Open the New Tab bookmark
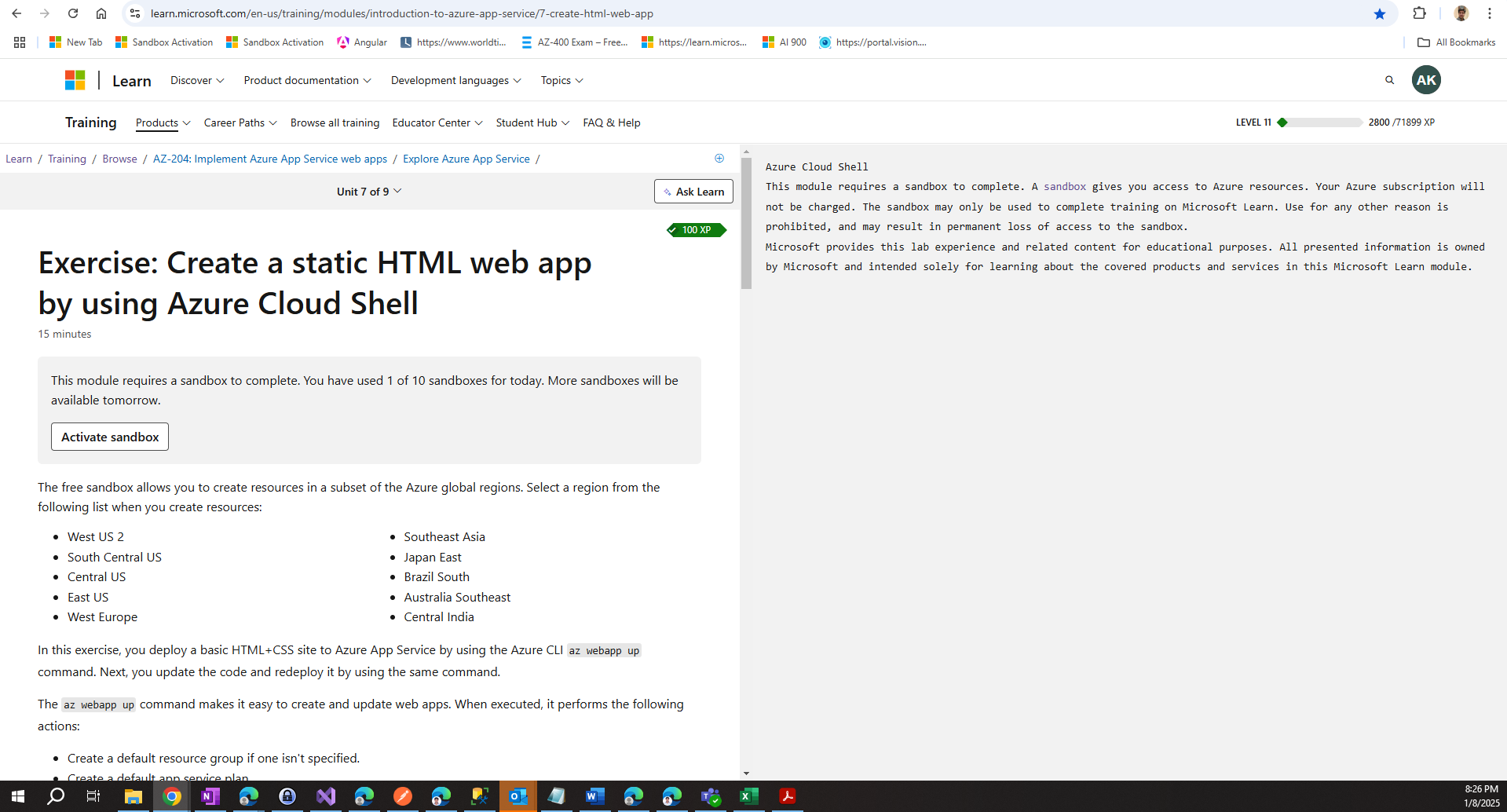 75,42
